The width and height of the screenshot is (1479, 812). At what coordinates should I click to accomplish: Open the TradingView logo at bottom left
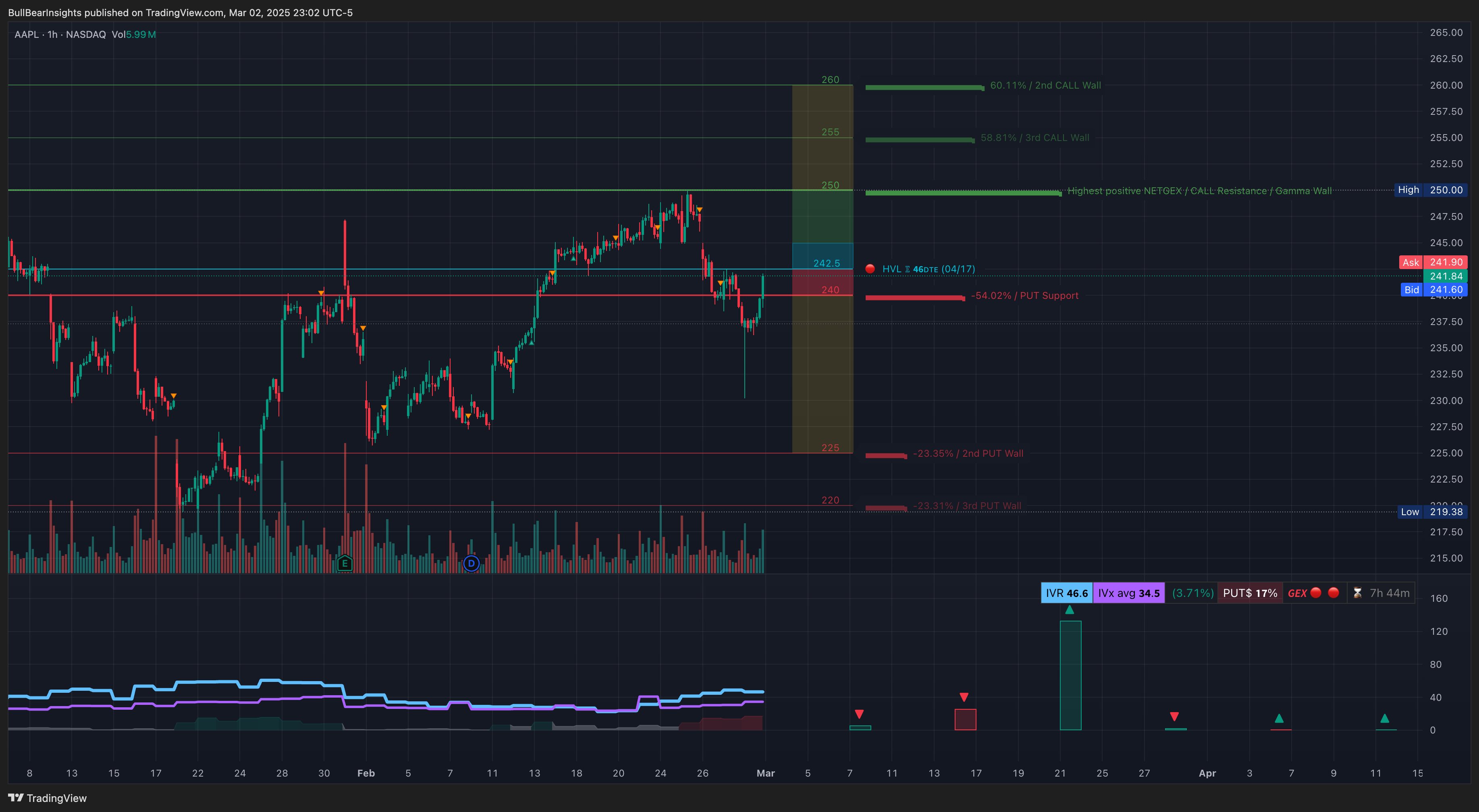coord(48,797)
